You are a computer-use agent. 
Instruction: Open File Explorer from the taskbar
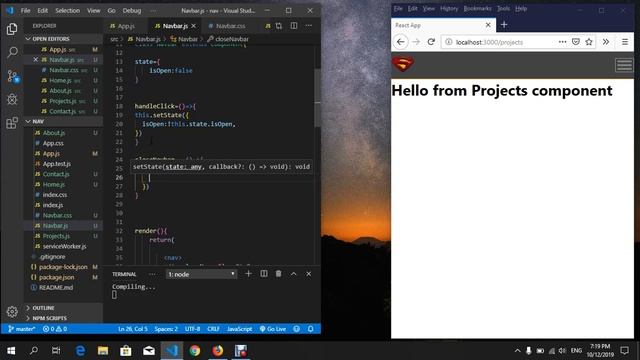click(103, 350)
